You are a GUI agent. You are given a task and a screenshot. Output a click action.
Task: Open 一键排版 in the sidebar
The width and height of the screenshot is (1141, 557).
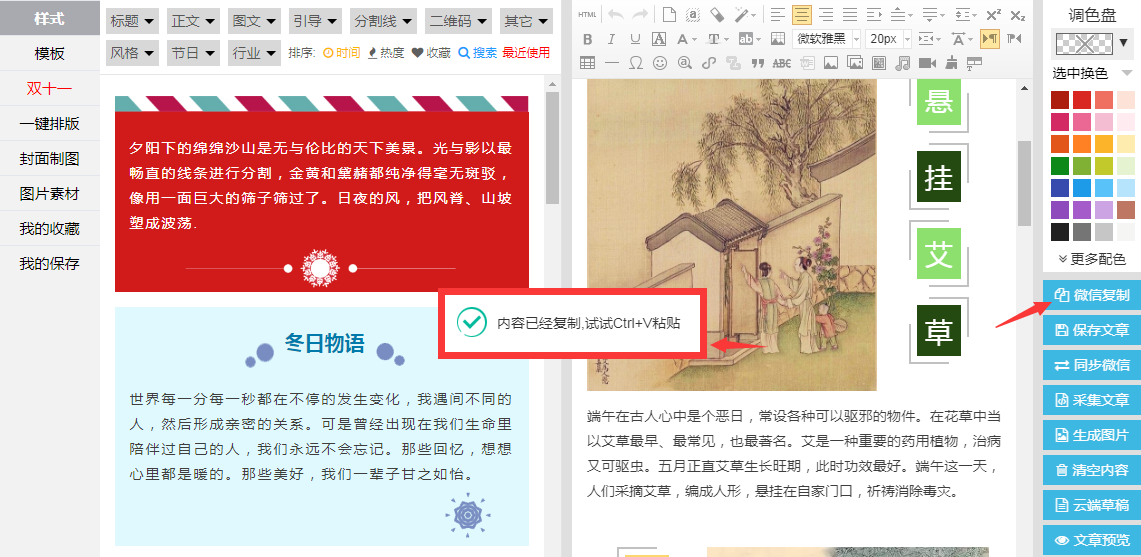coord(49,123)
